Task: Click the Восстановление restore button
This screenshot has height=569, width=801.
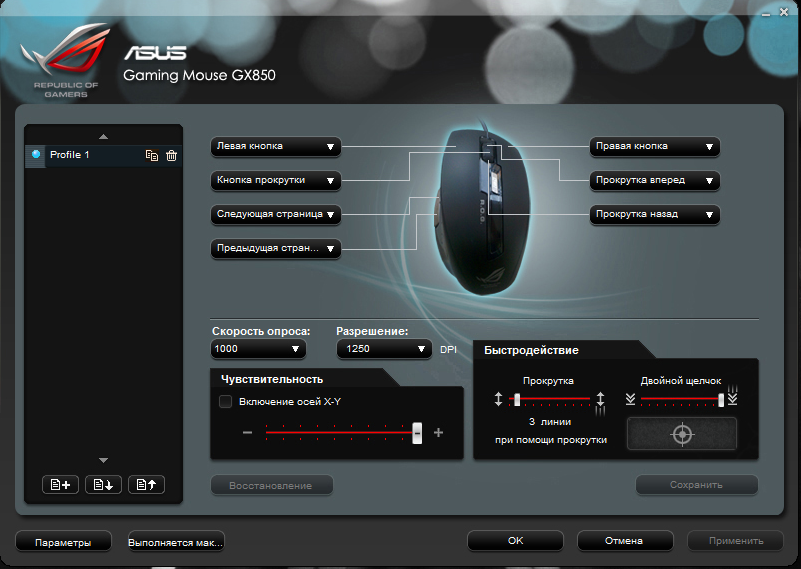Action: (x=272, y=485)
